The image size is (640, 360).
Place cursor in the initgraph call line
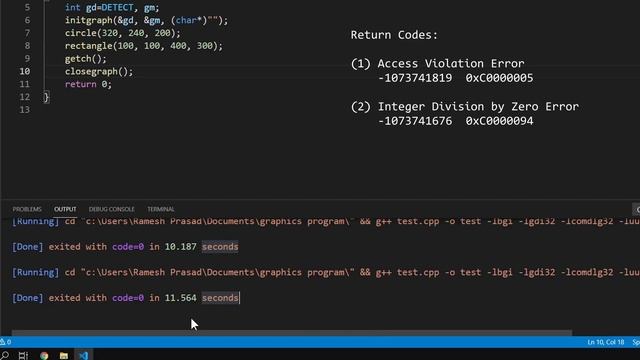pos(146,20)
